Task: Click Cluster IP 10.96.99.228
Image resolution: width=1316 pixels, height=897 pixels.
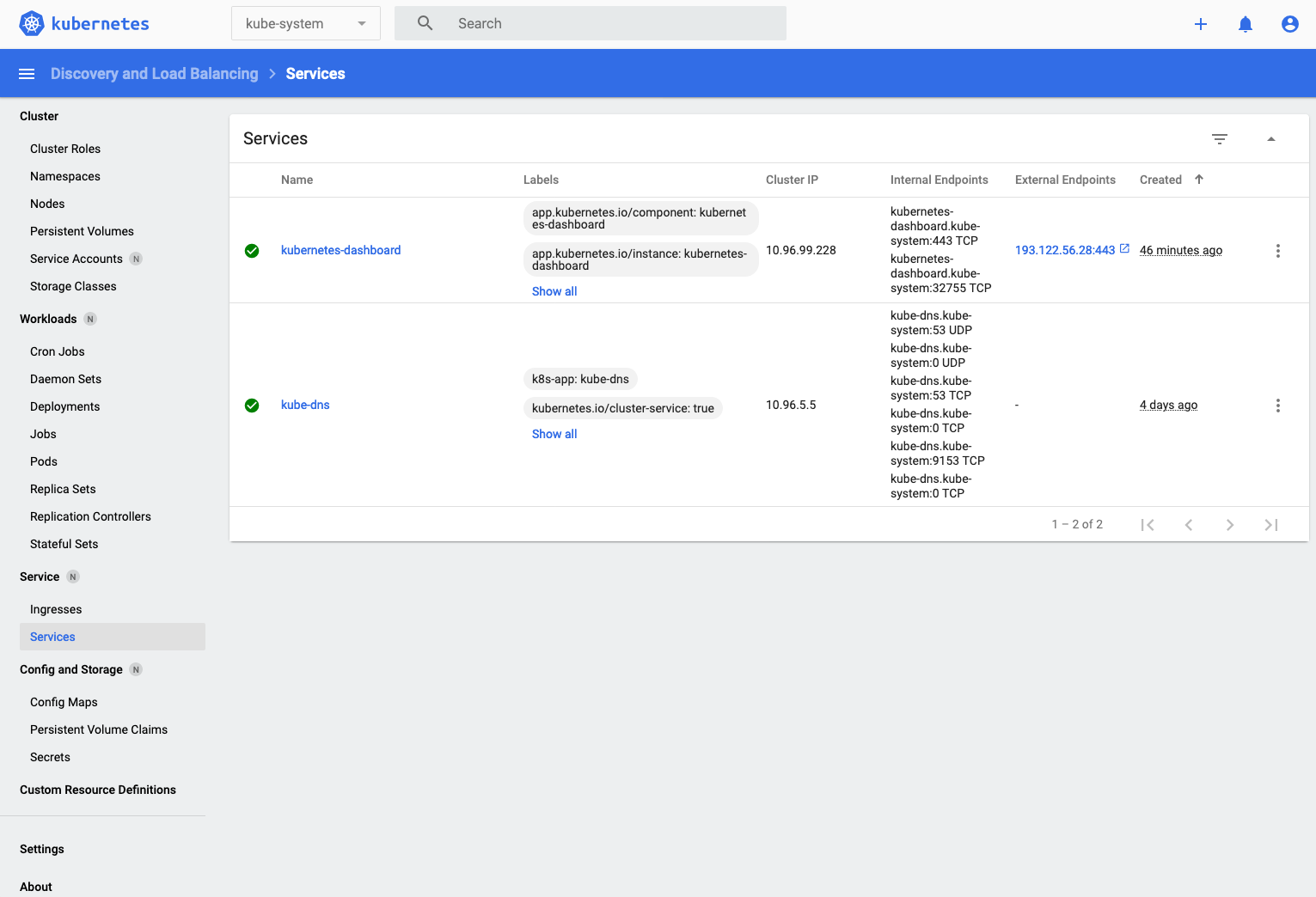Action: pos(801,250)
